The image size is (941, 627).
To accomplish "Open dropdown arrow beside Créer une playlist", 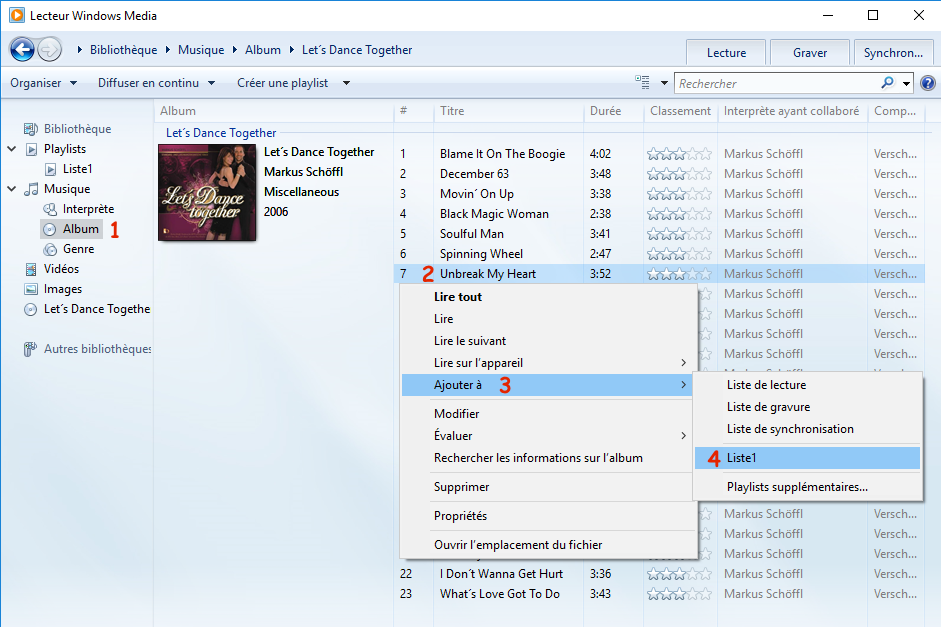I will coord(346,83).
